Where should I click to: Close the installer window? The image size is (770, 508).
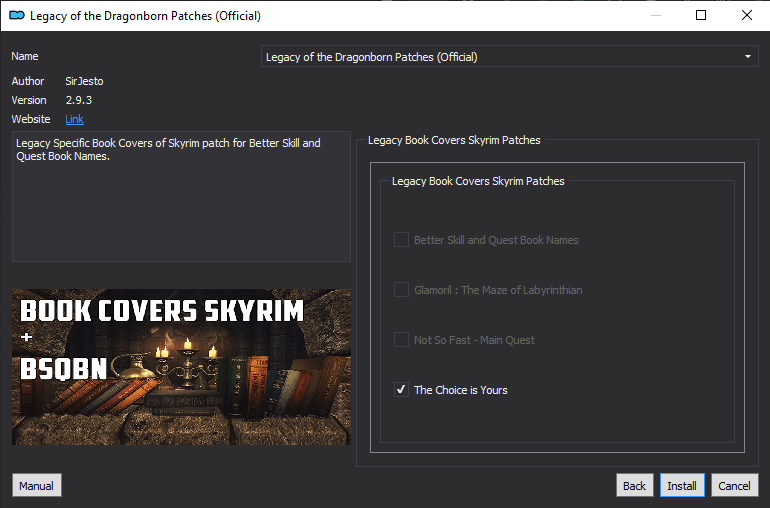746,15
